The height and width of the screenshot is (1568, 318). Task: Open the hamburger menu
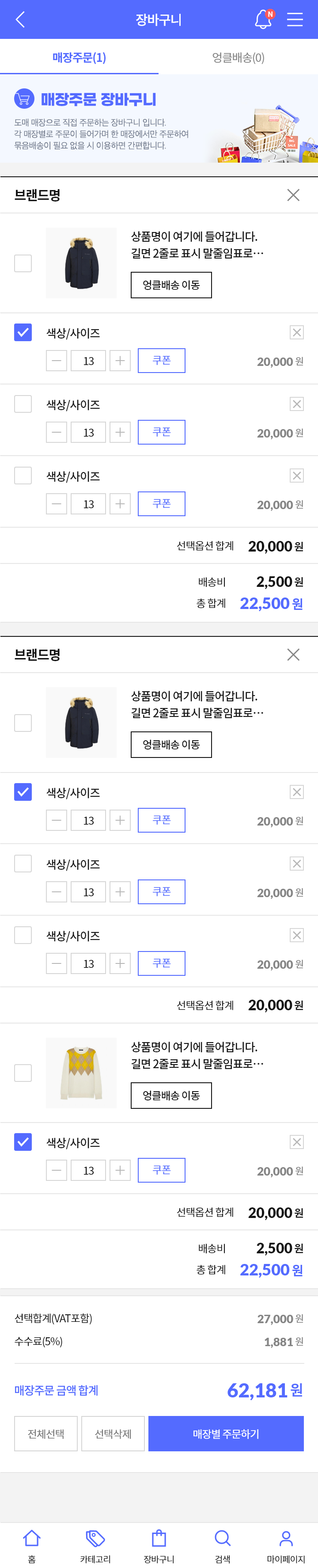pos(295,19)
